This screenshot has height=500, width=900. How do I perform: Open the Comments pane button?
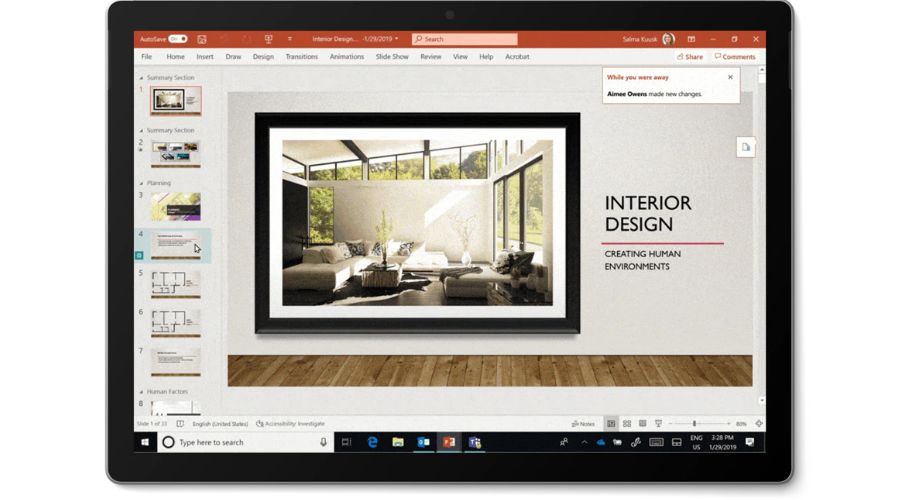coord(735,57)
